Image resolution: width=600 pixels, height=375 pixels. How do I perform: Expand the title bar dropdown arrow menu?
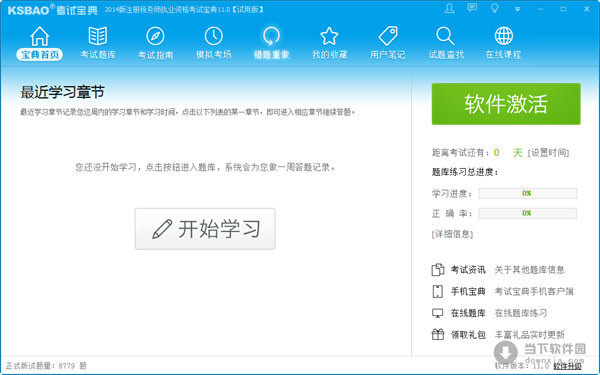517,9
